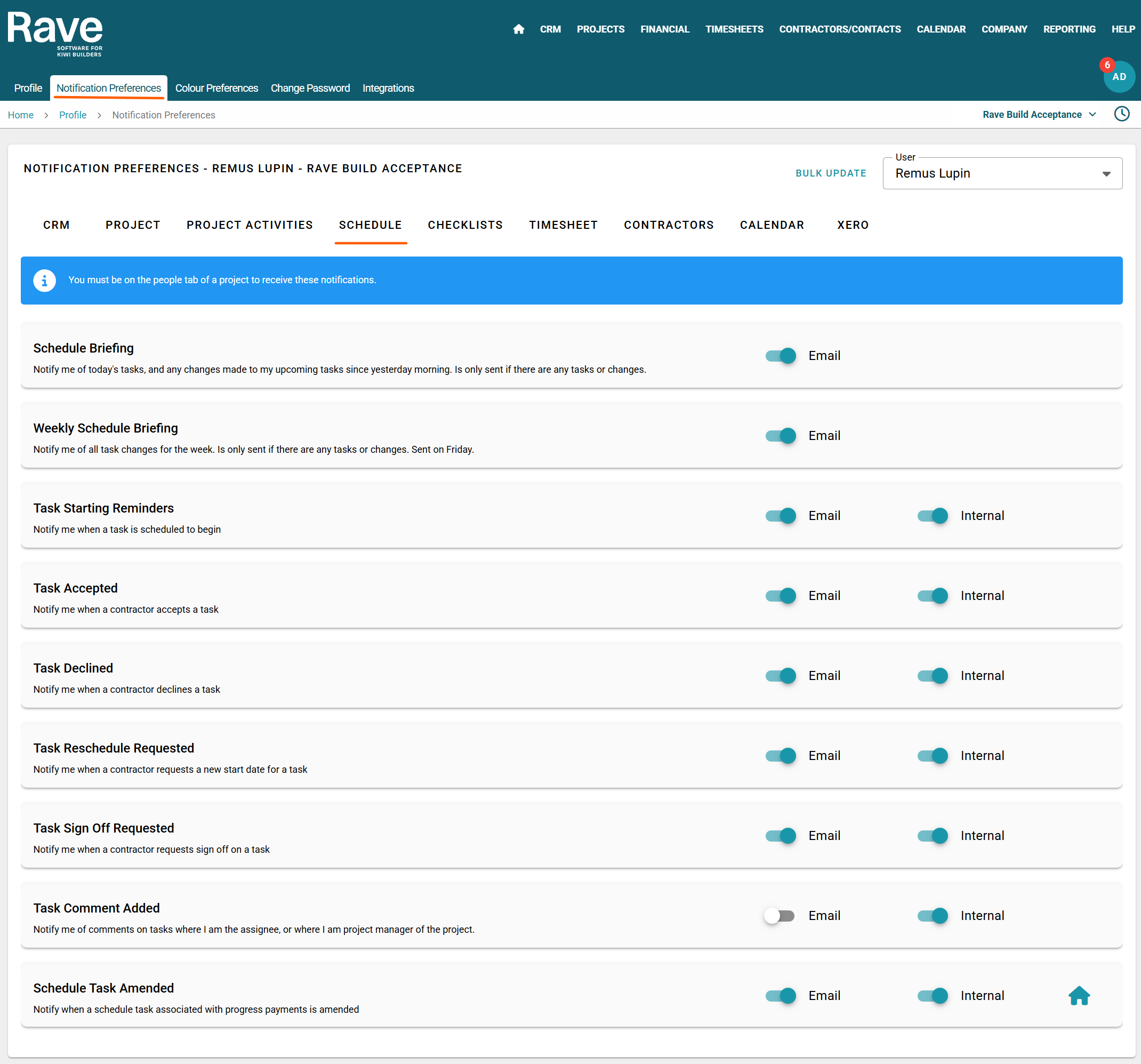
Task: Expand the Rave Build Acceptance company selector
Action: point(1038,115)
